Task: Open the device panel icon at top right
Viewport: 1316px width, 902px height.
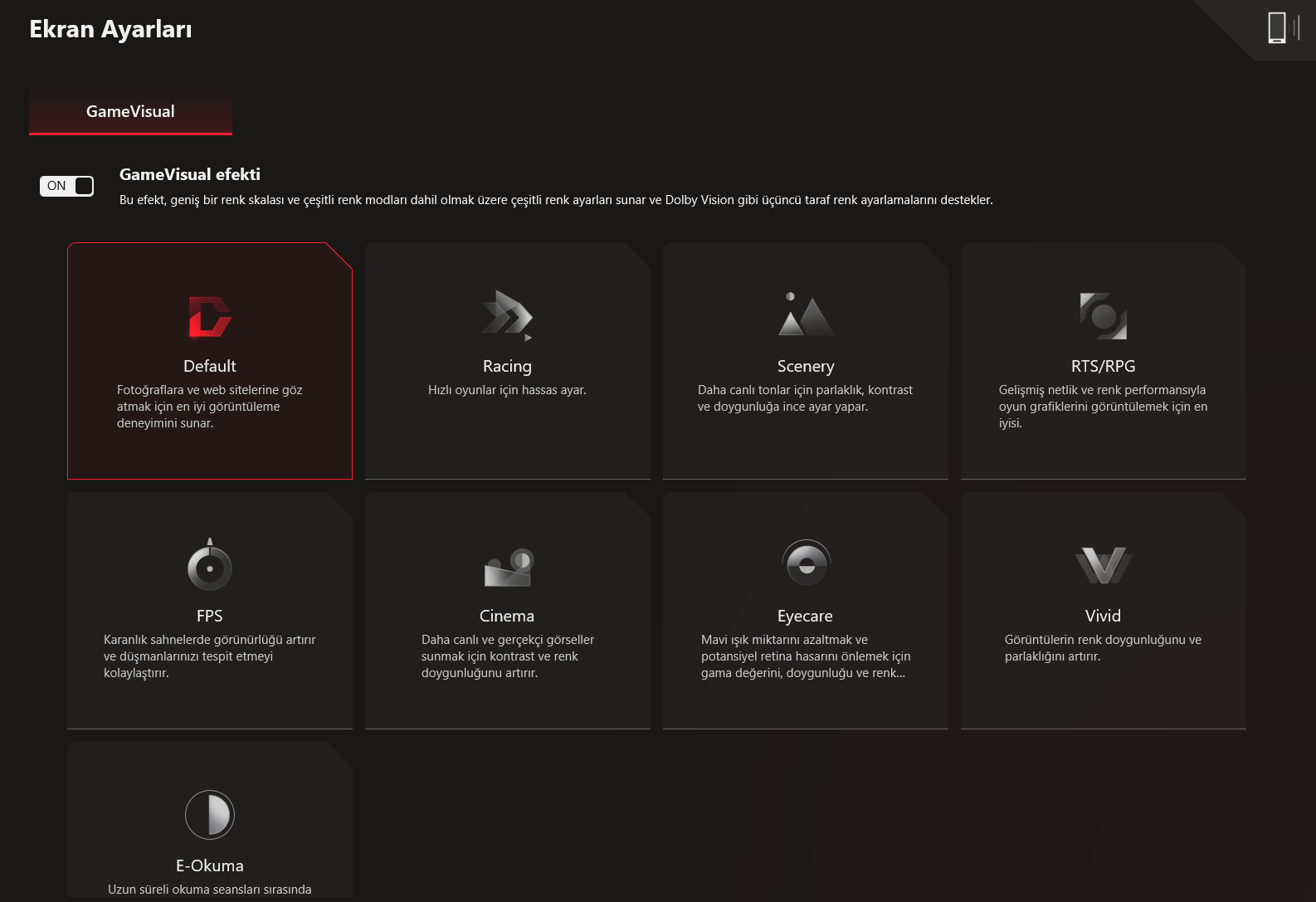Action: pos(1283,27)
